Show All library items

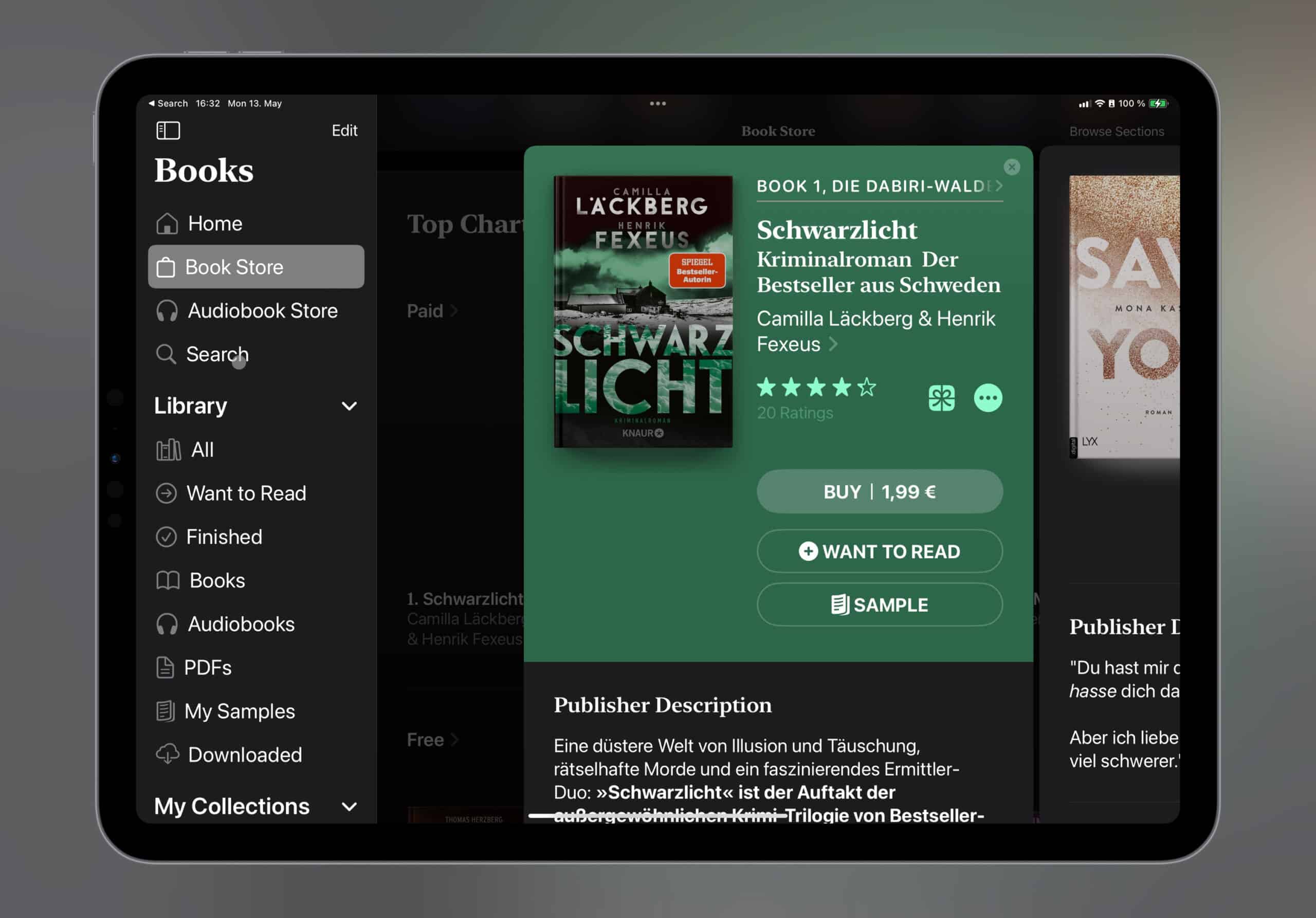255,450
